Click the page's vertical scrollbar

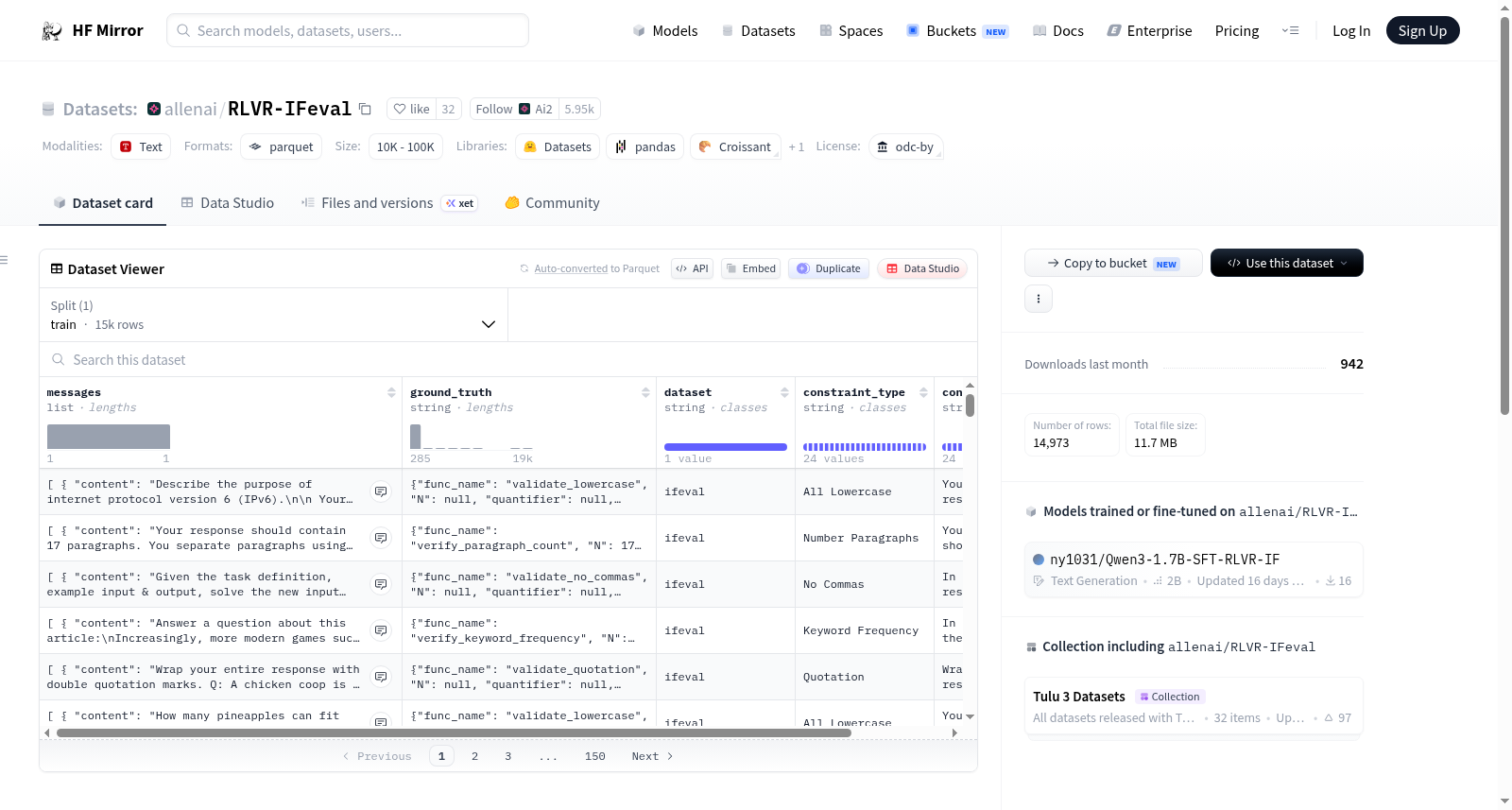[1504, 215]
